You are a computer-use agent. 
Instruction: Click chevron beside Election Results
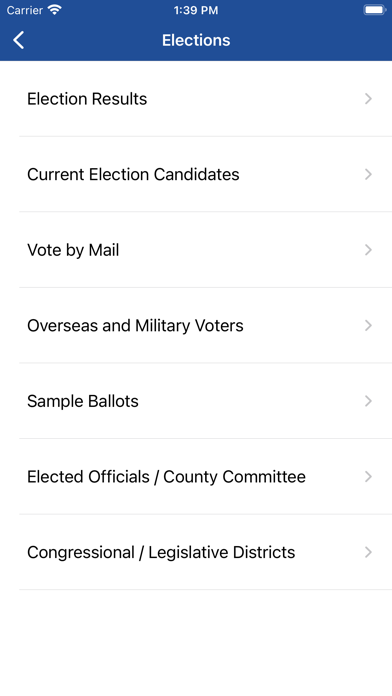tap(368, 99)
